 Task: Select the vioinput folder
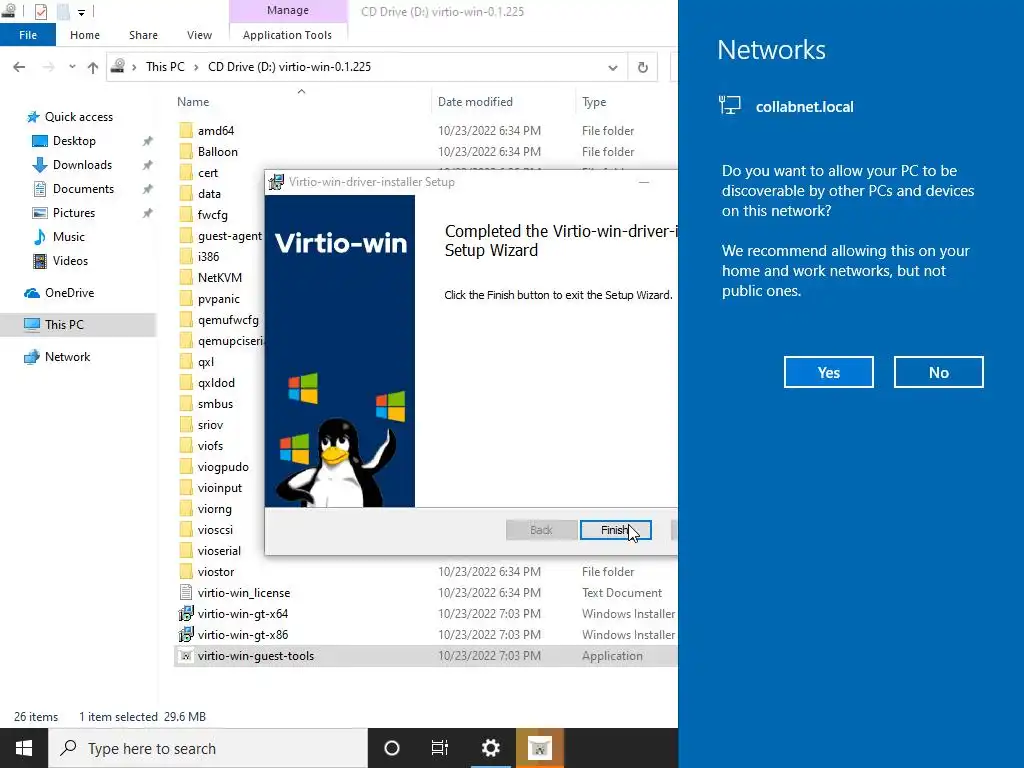click(x=219, y=488)
